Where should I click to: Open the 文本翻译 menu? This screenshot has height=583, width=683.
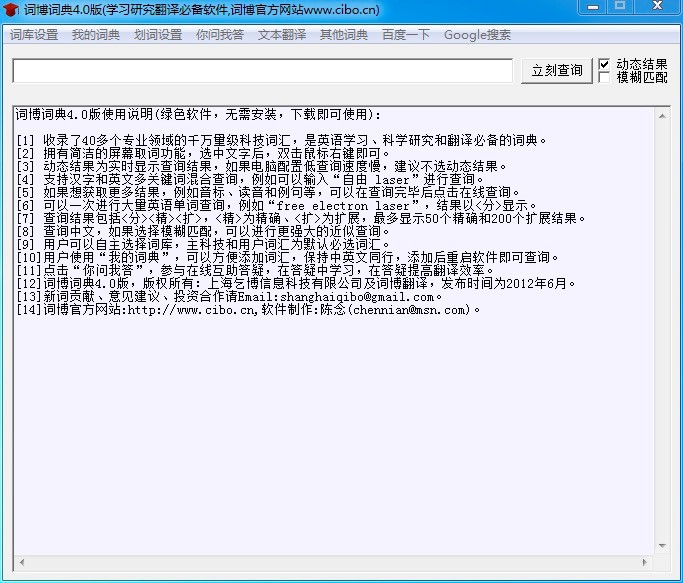point(282,35)
